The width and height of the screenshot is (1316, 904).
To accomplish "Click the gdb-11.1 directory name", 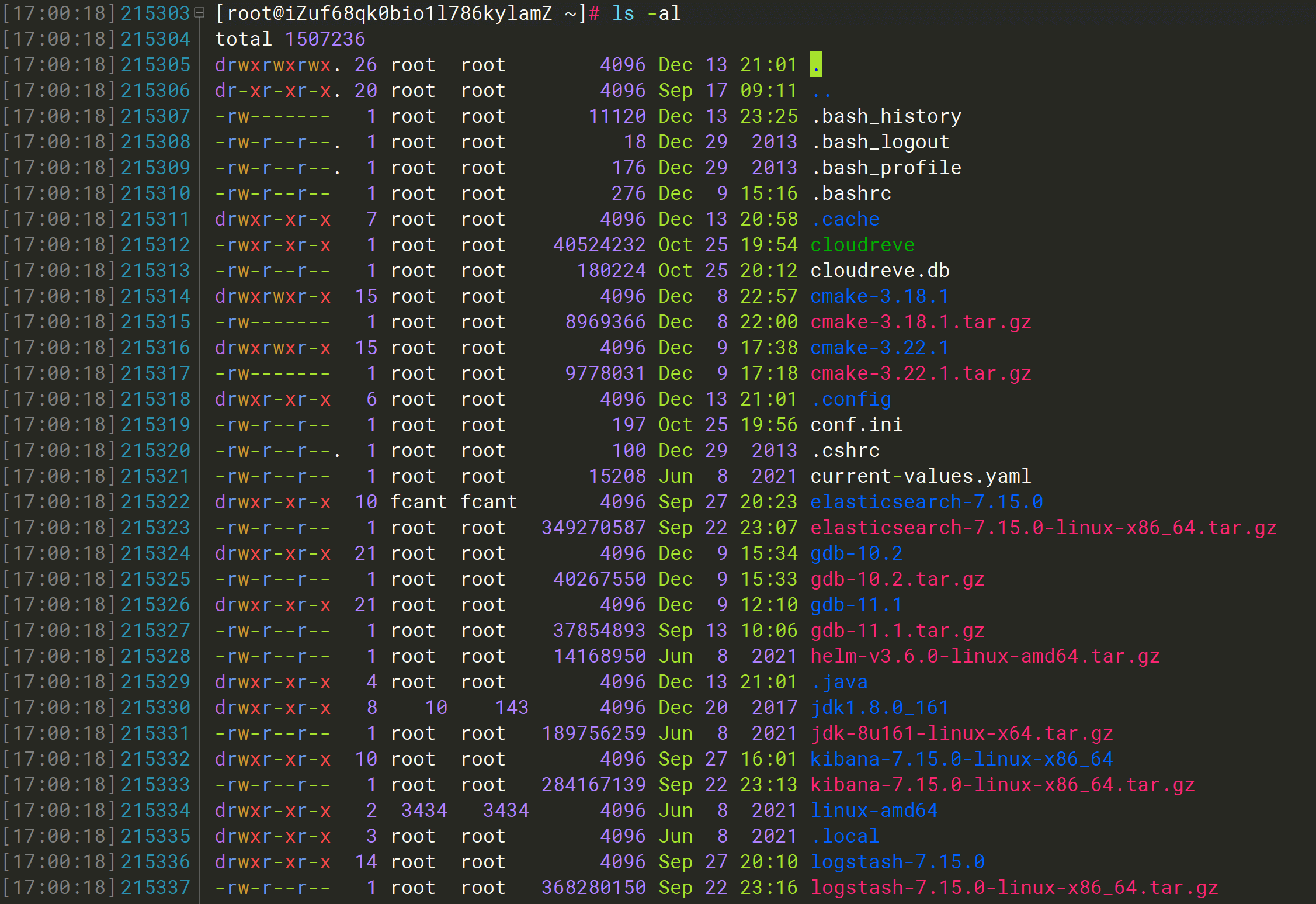I will pos(856,605).
